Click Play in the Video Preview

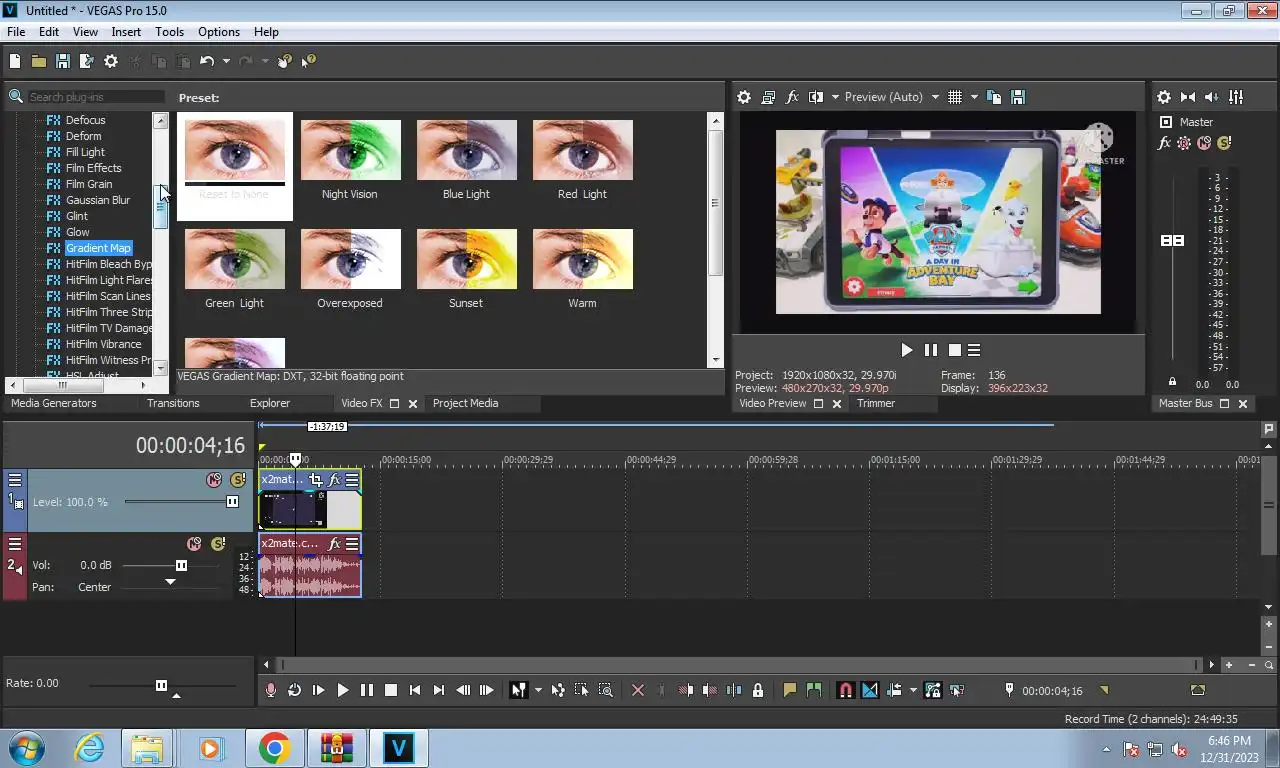[907, 350]
